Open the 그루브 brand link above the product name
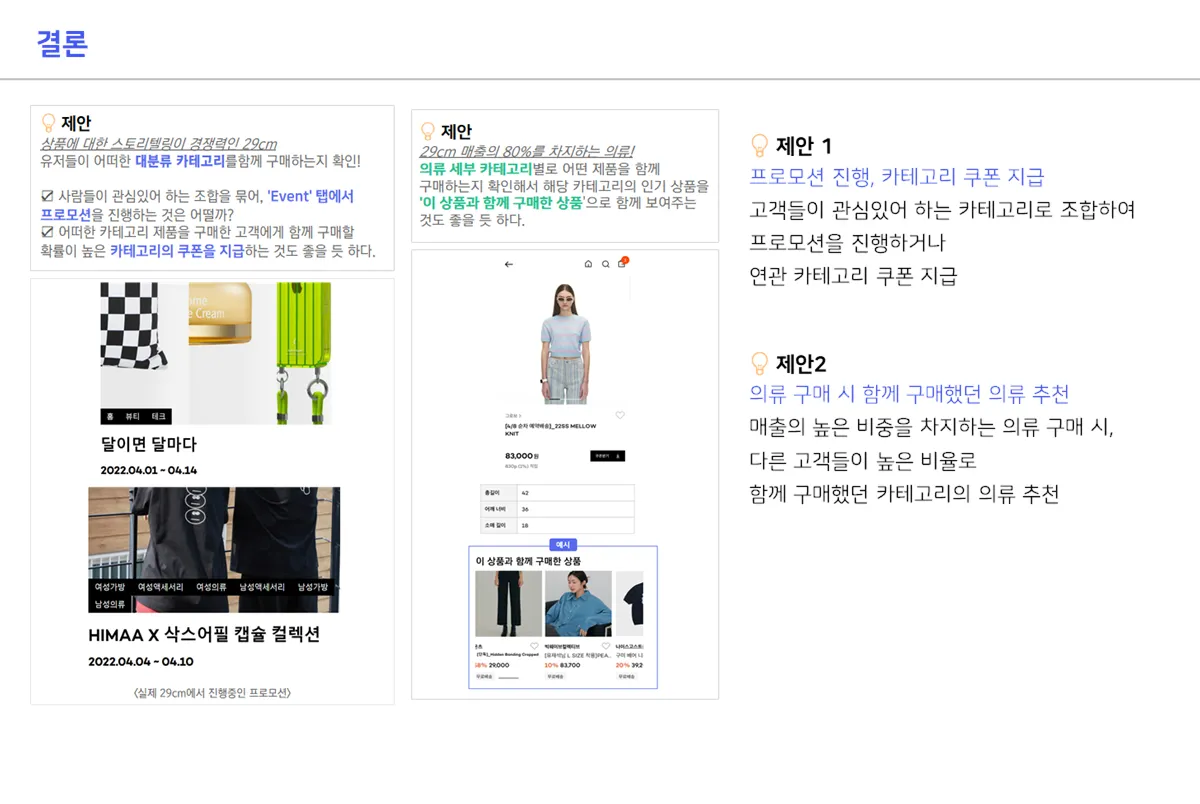Viewport: 1200px width, 804px height. (x=511, y=417)
